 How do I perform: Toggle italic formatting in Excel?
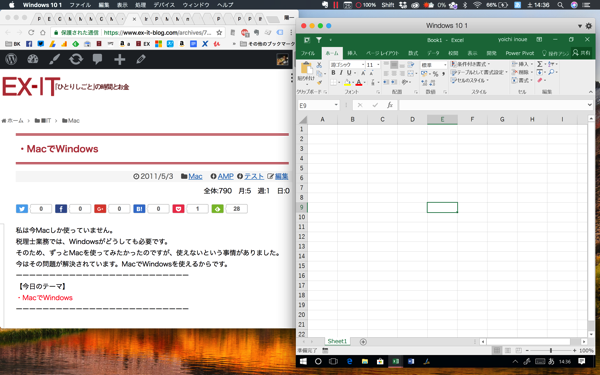coord(341,73)
